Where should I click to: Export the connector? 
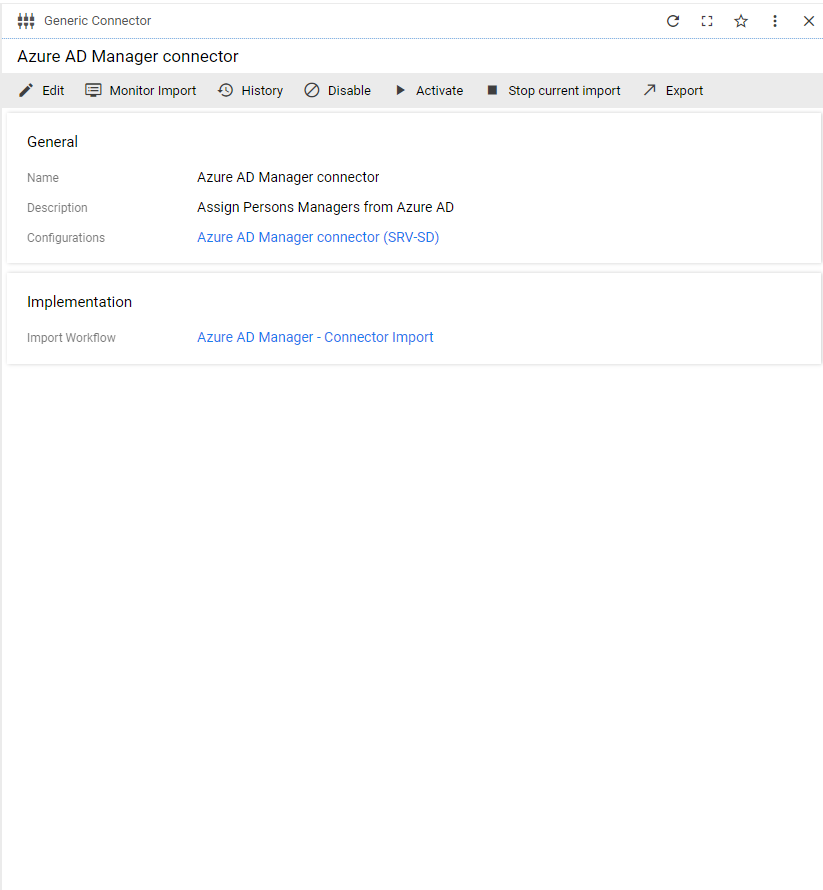pyautogui.click(x=673, y=91)
